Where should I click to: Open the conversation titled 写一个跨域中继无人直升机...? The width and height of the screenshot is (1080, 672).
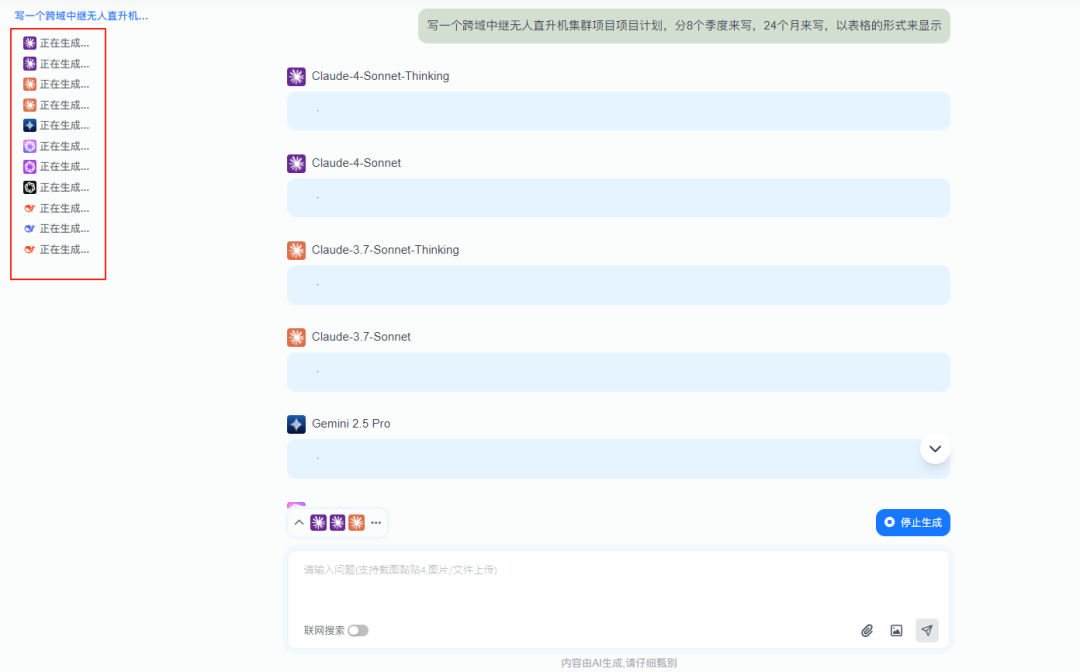(x=81, y=16)
